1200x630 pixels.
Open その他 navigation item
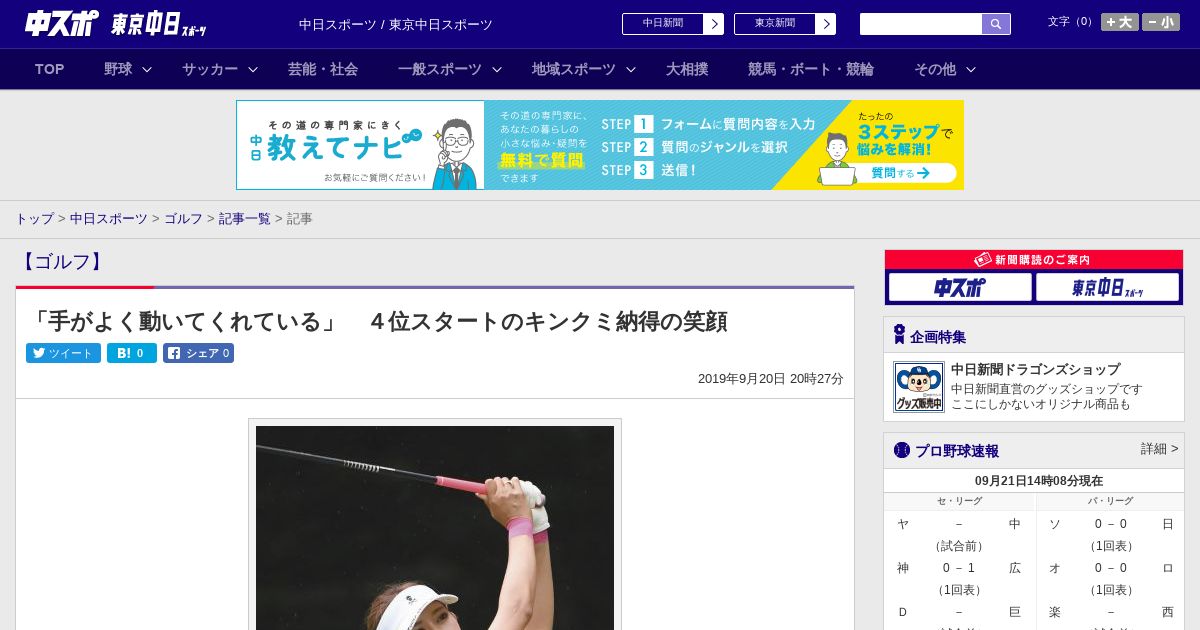point(935,69)
